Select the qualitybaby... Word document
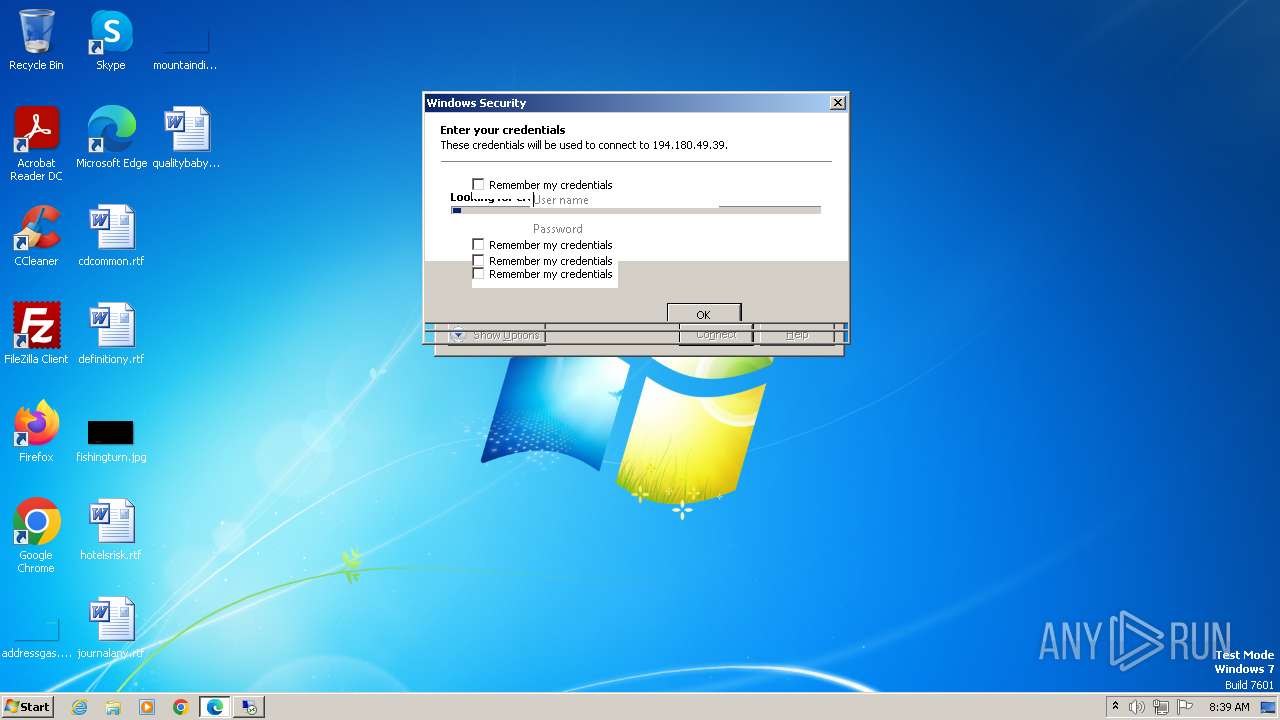The width and height of the screenshot is (1280, 720). (x=186, y=138)
